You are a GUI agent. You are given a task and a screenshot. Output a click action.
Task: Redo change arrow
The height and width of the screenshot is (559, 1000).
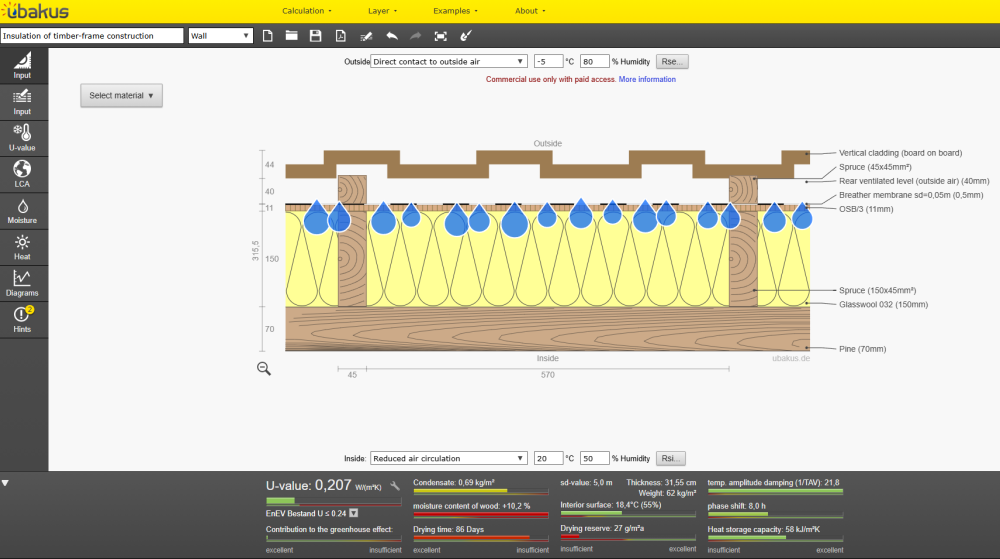415,36
